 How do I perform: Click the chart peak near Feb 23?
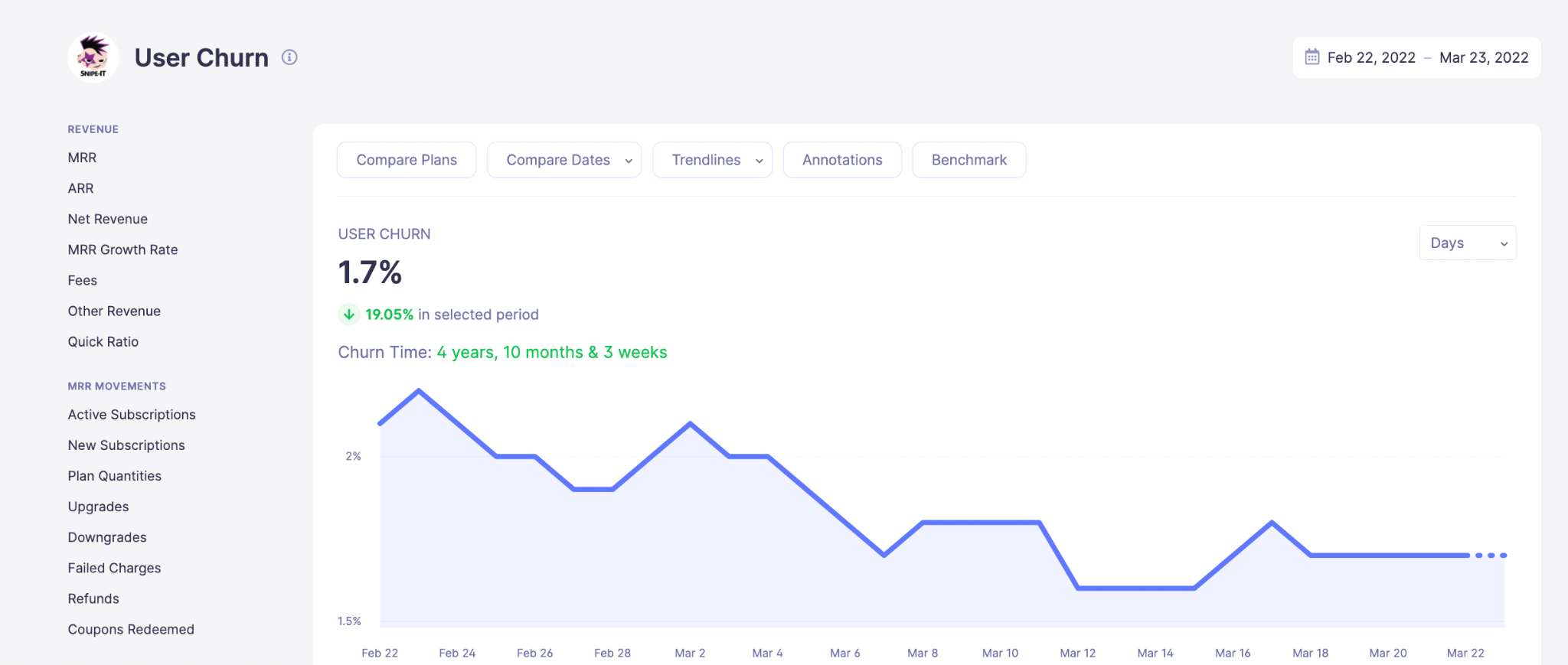click(419, 391)
